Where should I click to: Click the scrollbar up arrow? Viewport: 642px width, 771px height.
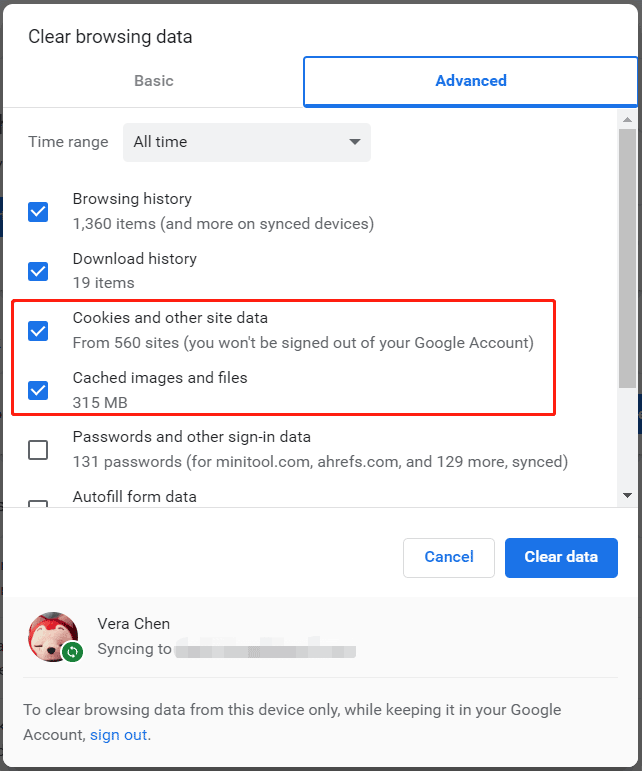[627, 119]
